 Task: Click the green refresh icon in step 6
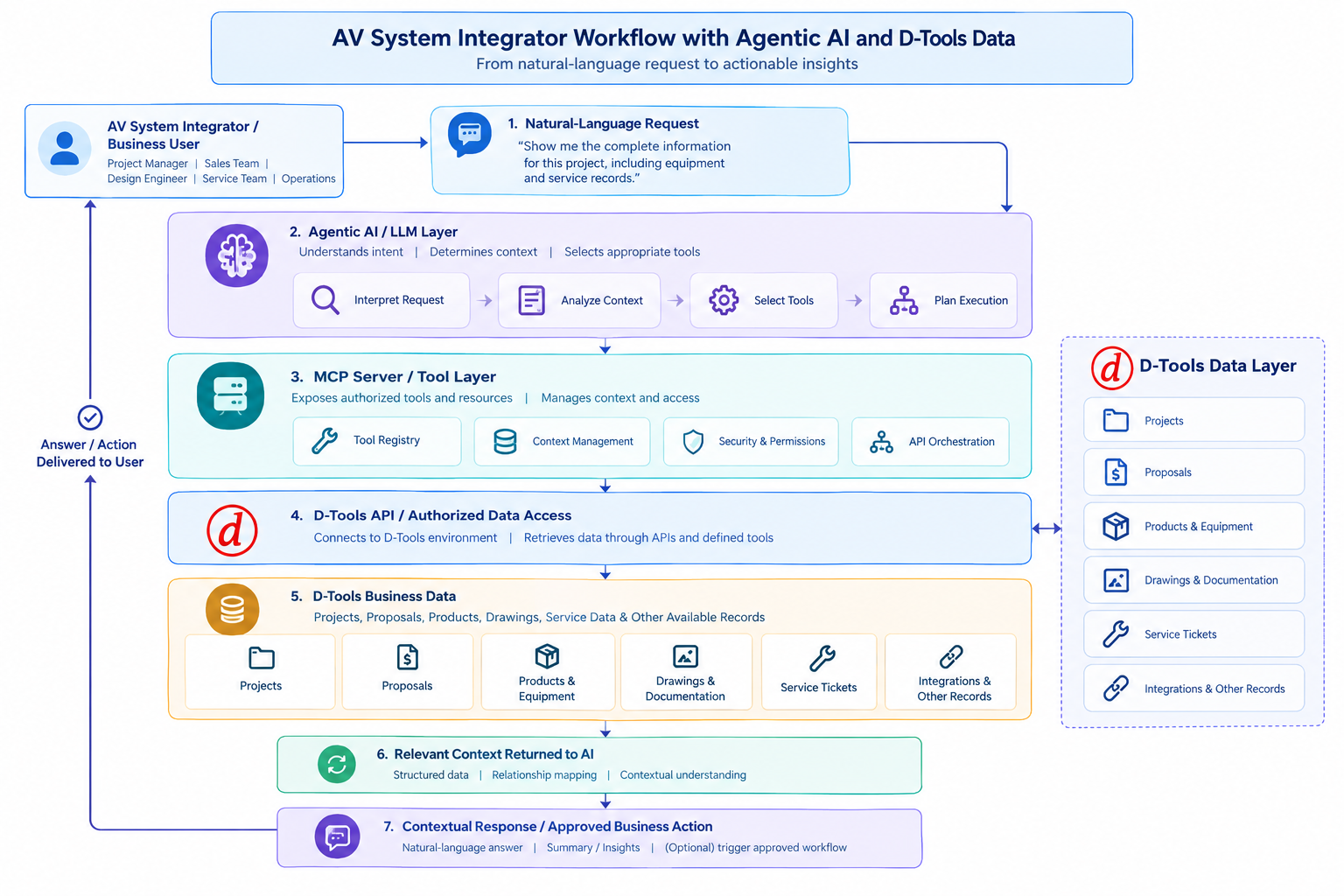[337, 765]
